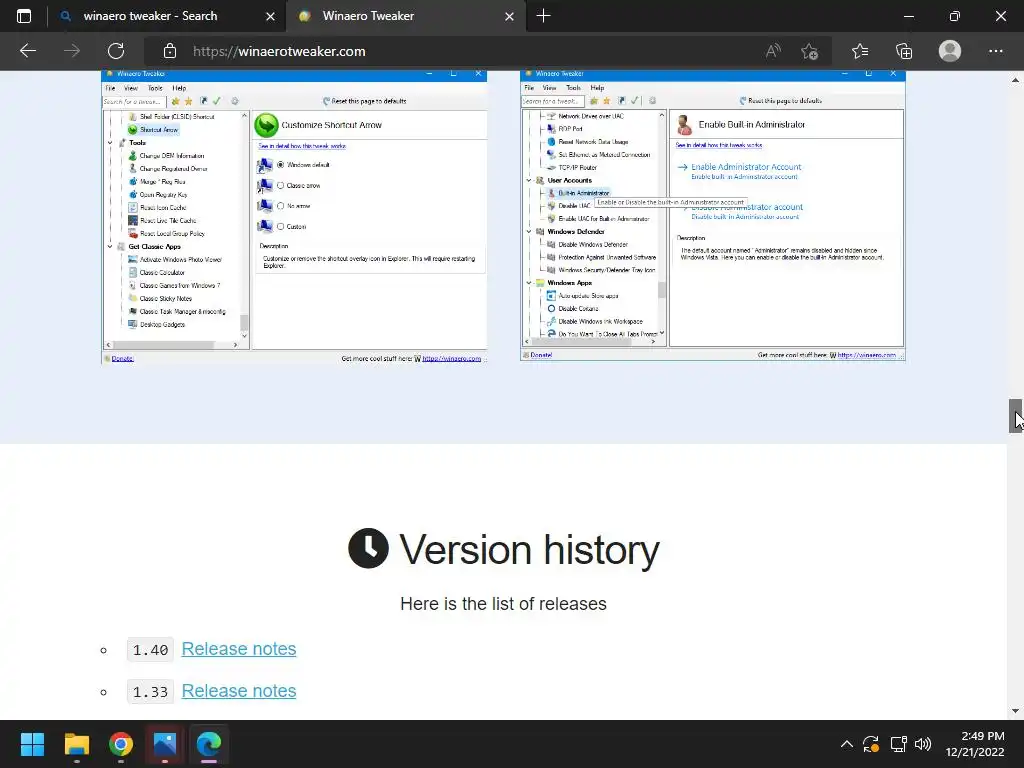This screenshot has width=1024, height=768.
Task: Select Disable Cortana item in right screenshot
Action: click(573, 308)
